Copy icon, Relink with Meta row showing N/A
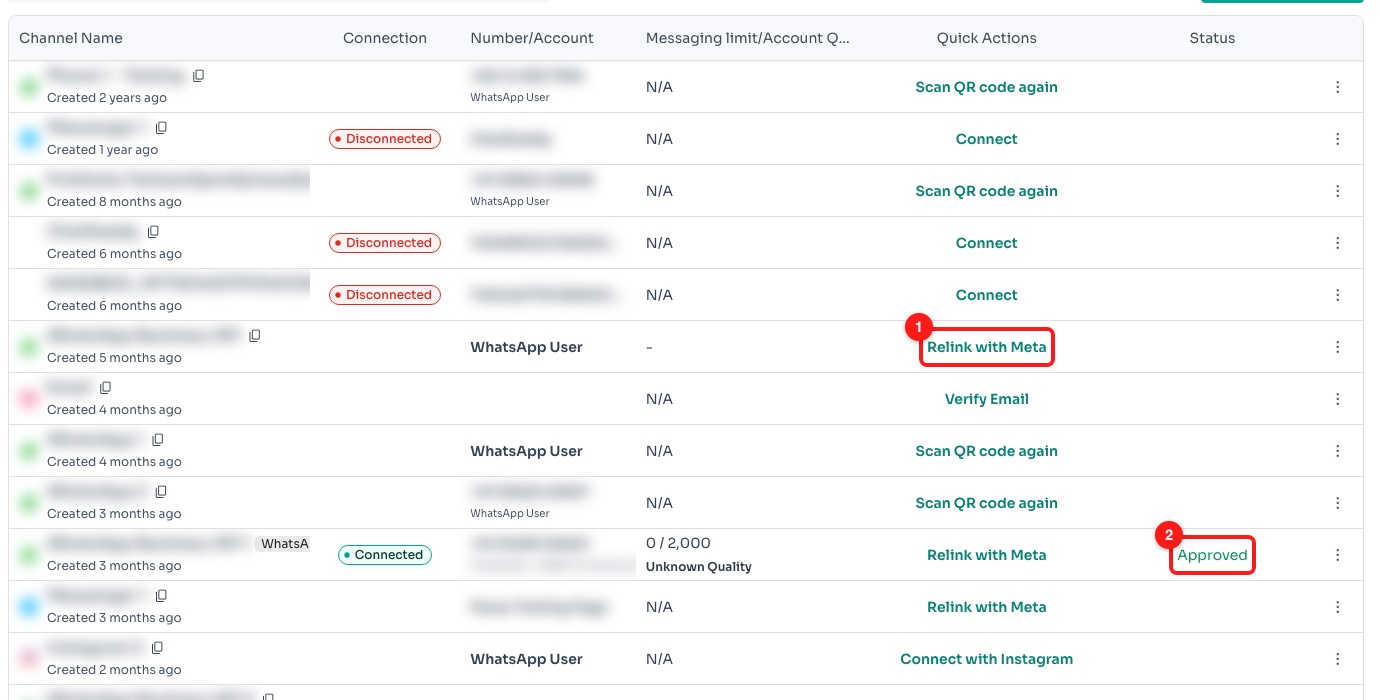The height and width of the screenshot is (700, 1380). 162,596
